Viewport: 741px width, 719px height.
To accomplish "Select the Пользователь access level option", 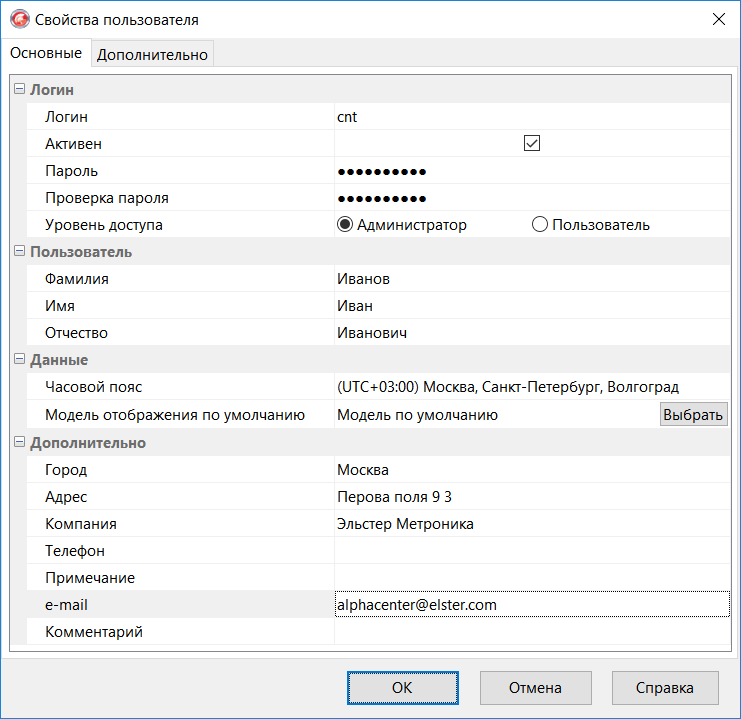I will (540, 225).
